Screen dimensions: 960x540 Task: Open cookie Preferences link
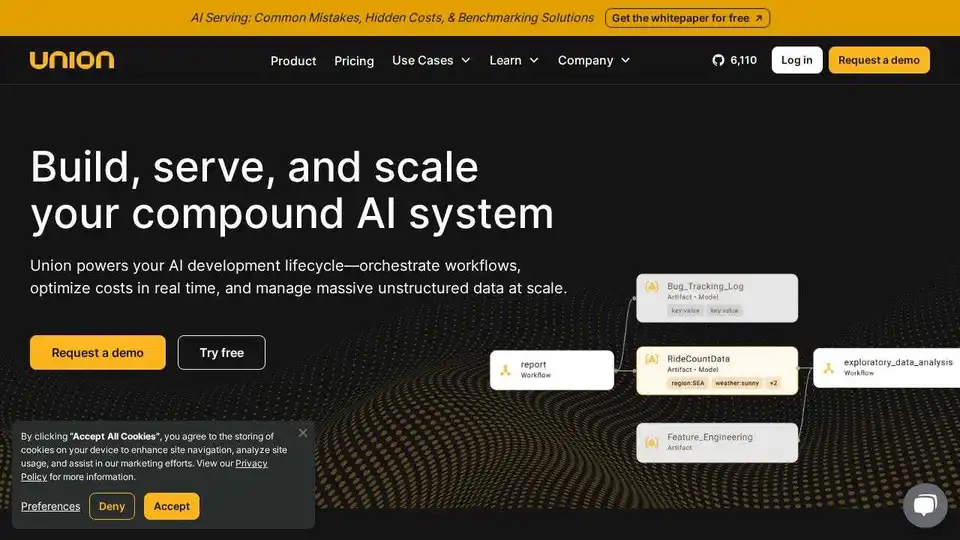(x=50, y=506)
